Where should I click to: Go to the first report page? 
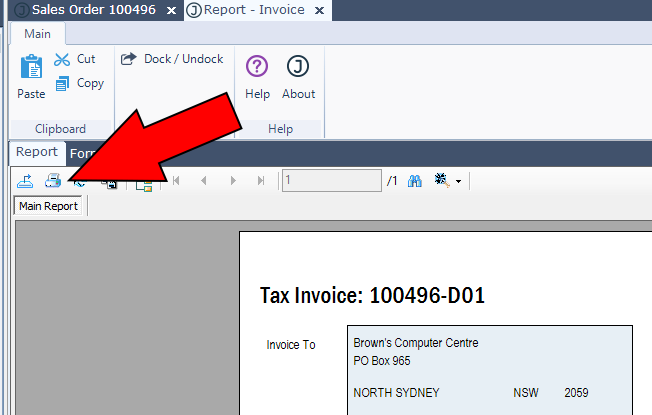(x=177, y=181)
